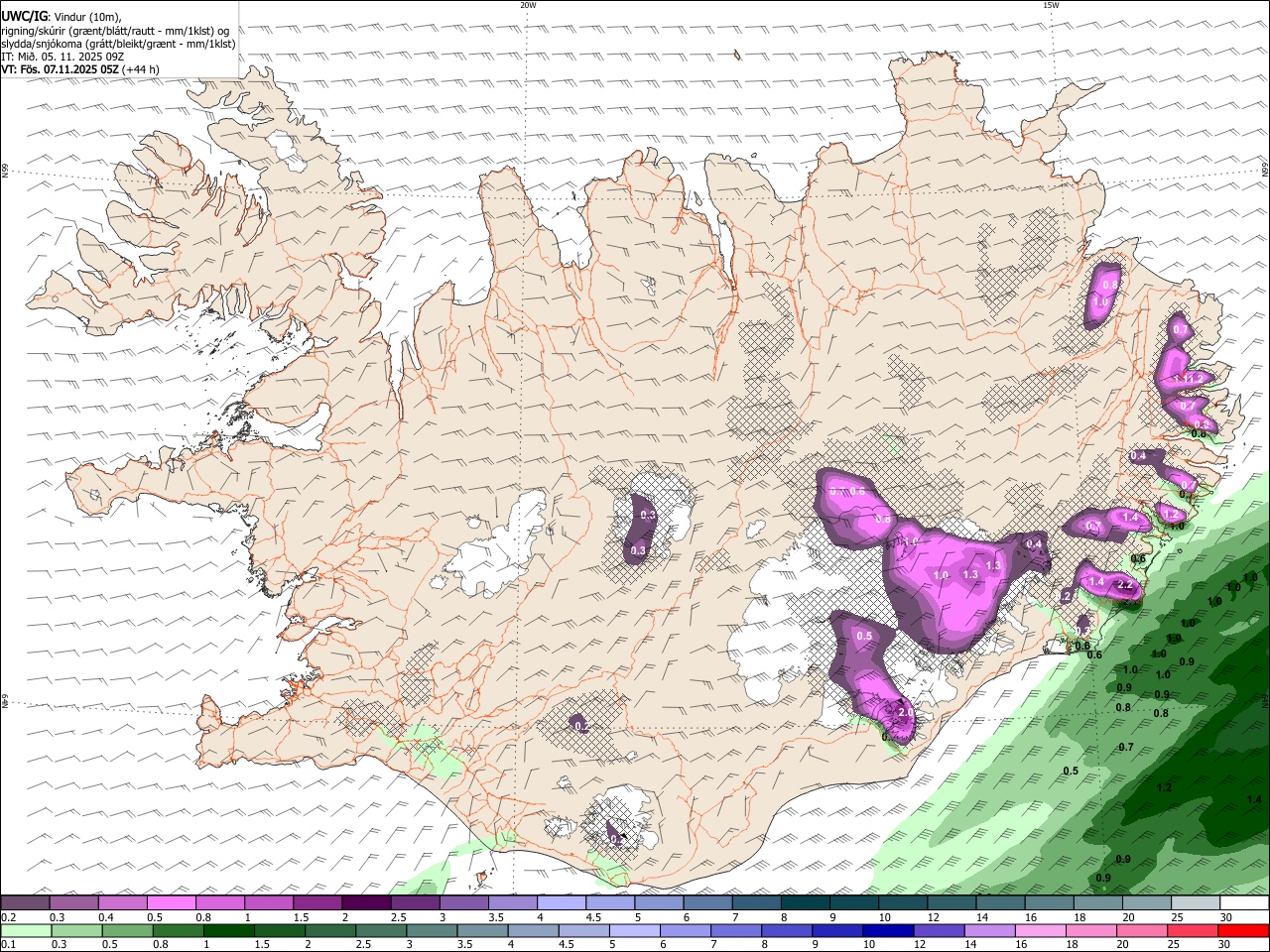
Task: Pick lower scale swatch between 18 and 20
Action: pos(1091,931)
